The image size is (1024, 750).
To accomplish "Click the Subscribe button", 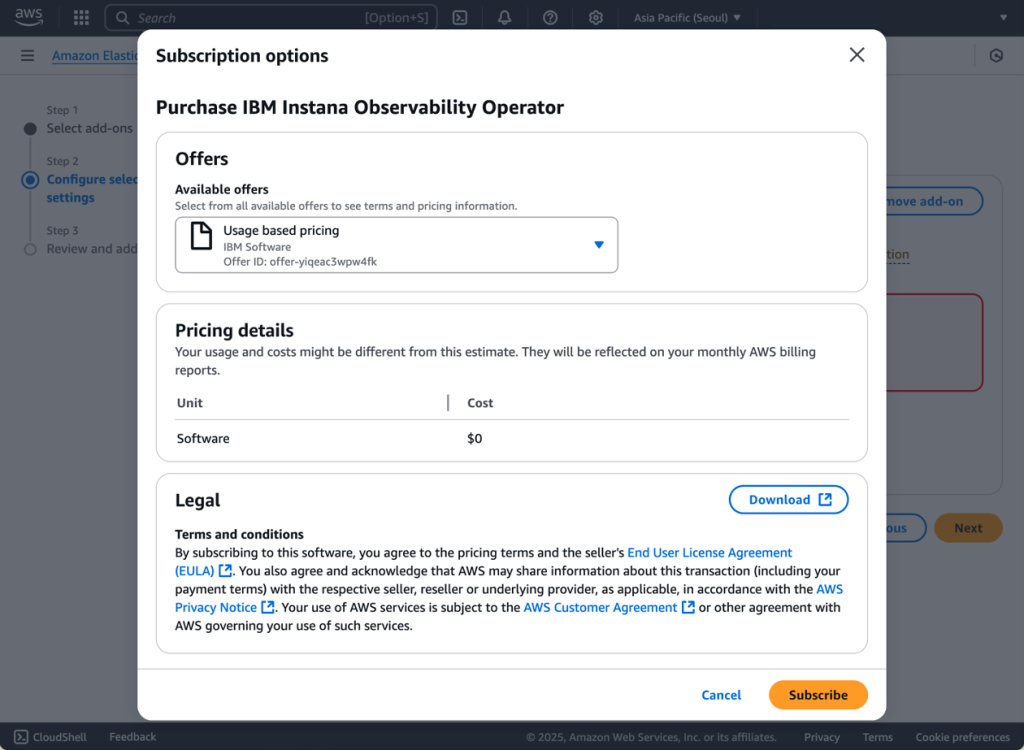I will pos(818,695).
